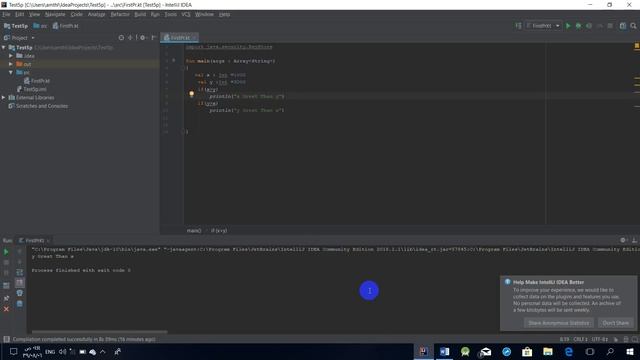Toggle soft-wrap in Run console toolbar
This screenshot has height=360, width=640.
click(x=20, y=272)
